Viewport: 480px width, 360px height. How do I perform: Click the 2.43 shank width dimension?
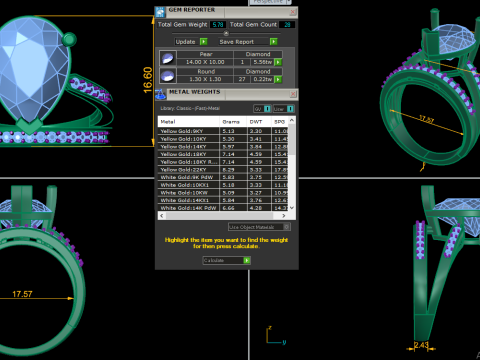[x=421, y=345]
